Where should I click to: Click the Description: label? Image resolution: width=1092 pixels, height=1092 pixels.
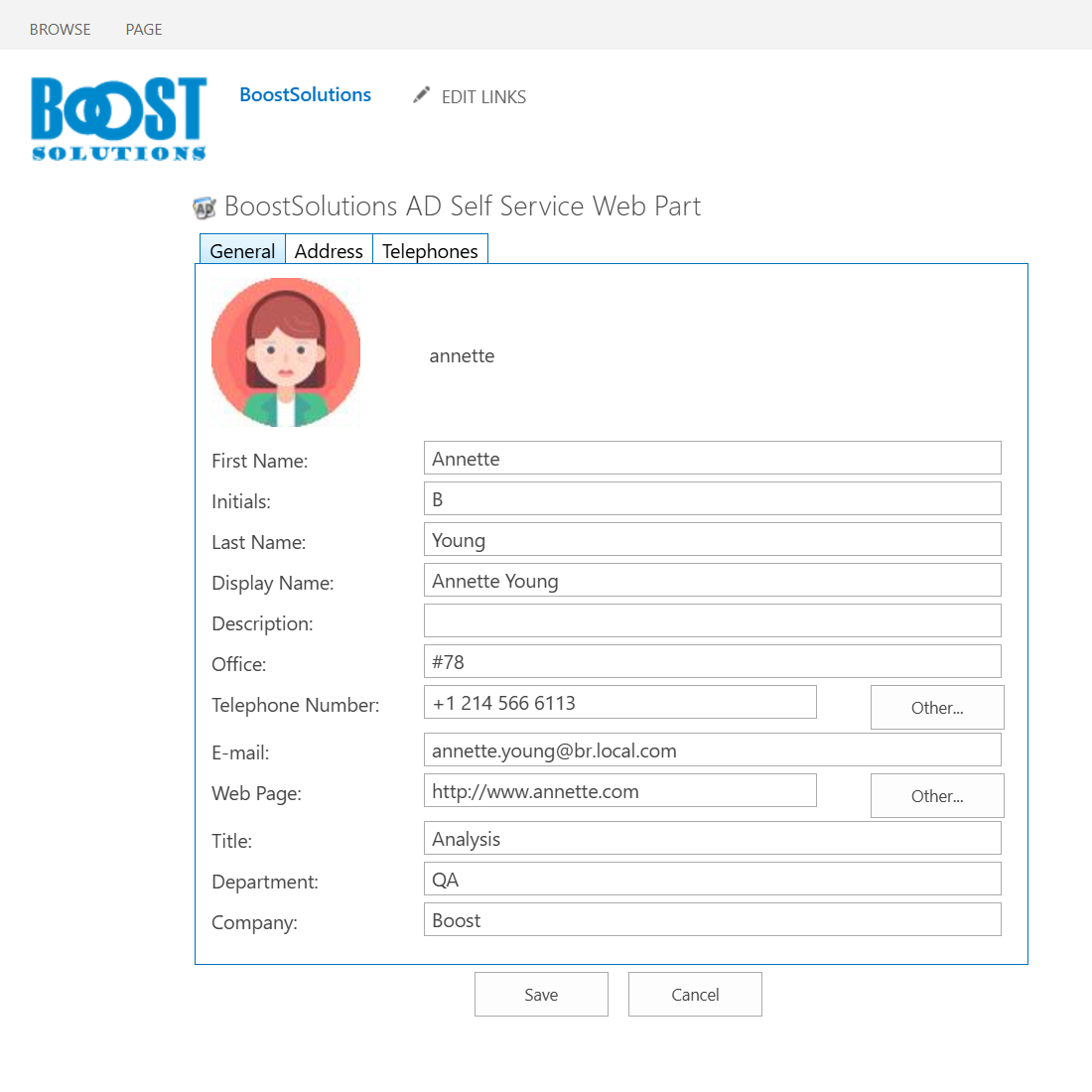click(x=262, y=624)
